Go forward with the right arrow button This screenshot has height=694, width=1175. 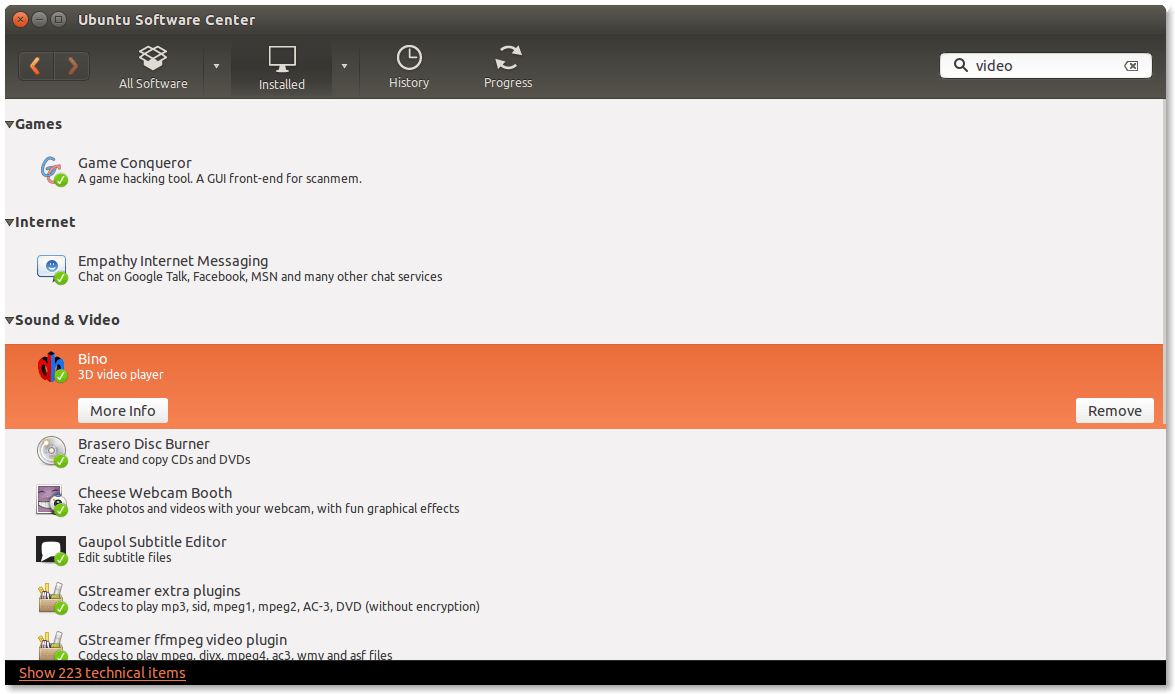point(72,66)
